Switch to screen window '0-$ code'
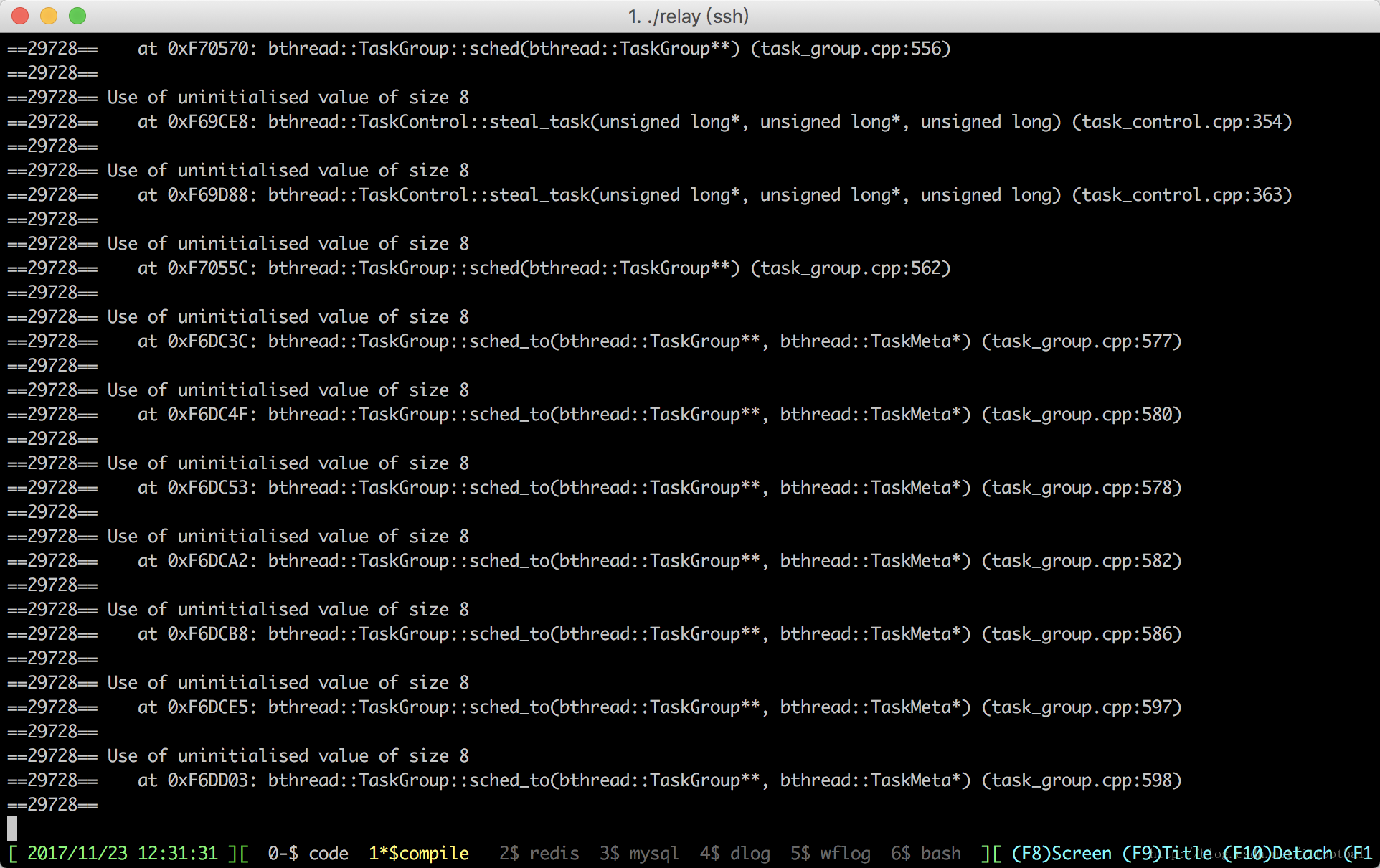Image resolution: width=1380 pixels, height=868 pixels. coord(308,853)
